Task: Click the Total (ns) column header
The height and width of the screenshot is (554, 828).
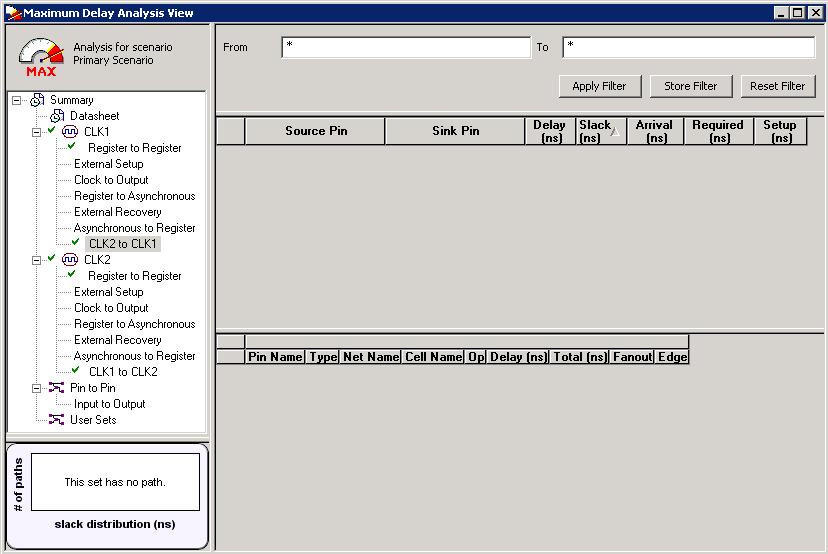Action: pos(580,357)
